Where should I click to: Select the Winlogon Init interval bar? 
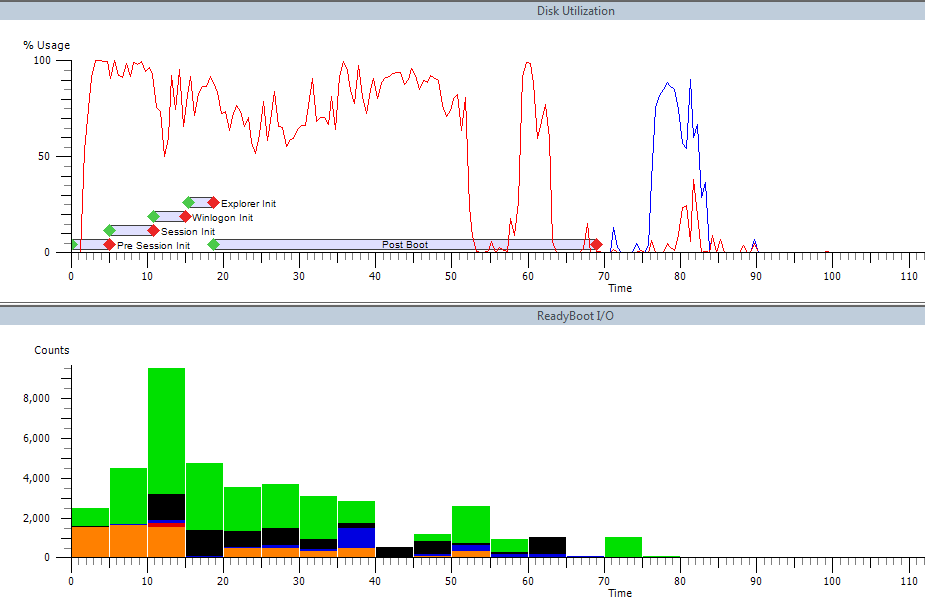pyautogui.click(x=169, y=217)
